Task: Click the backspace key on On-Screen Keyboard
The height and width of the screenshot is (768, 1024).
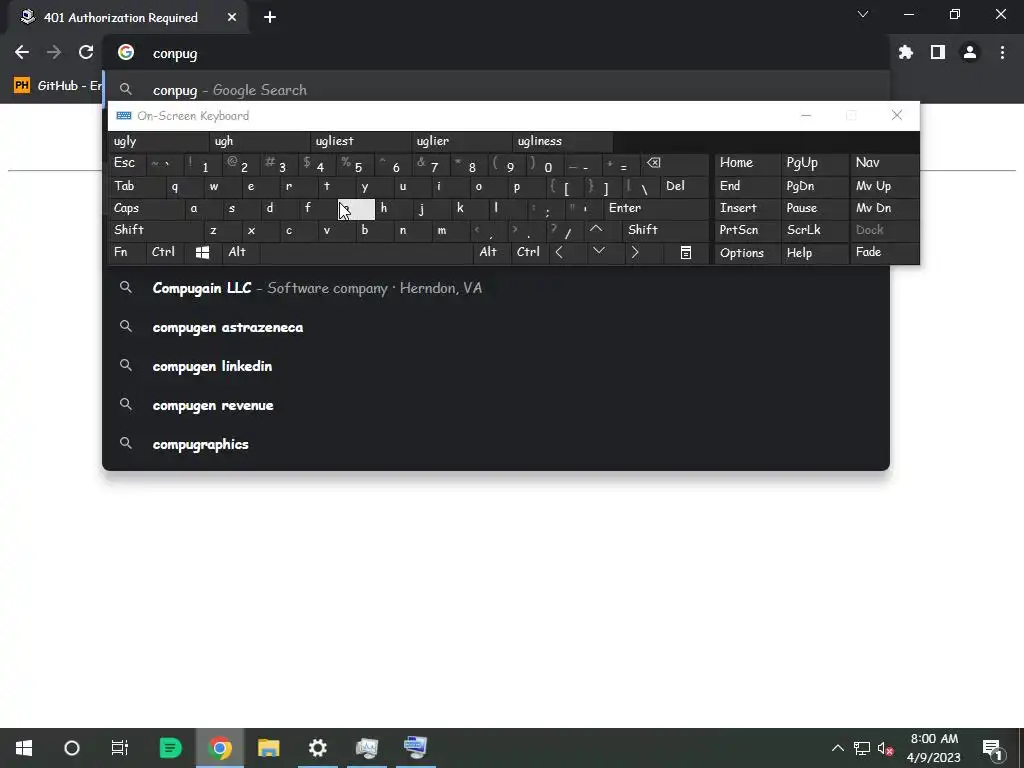Action: (x=674, y=163)
